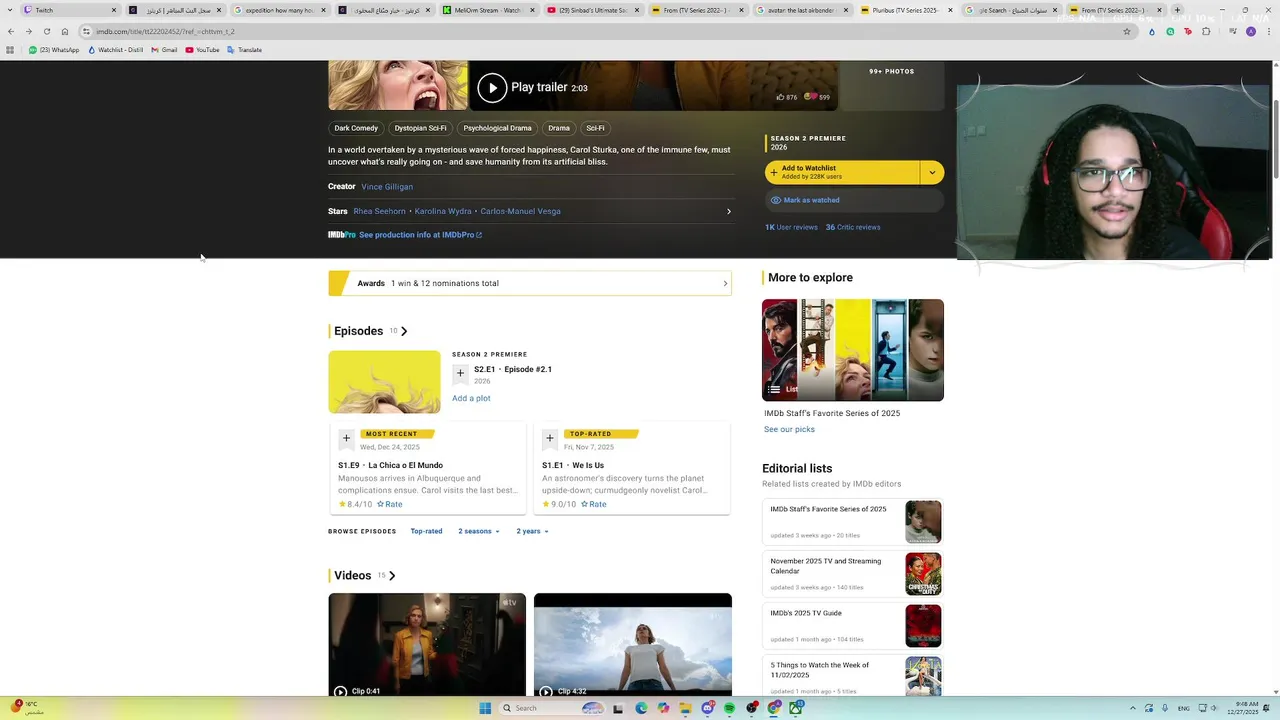Bookmark this page with star icon
Screen dimensions: 1280x720
(x=1127, y=31)
